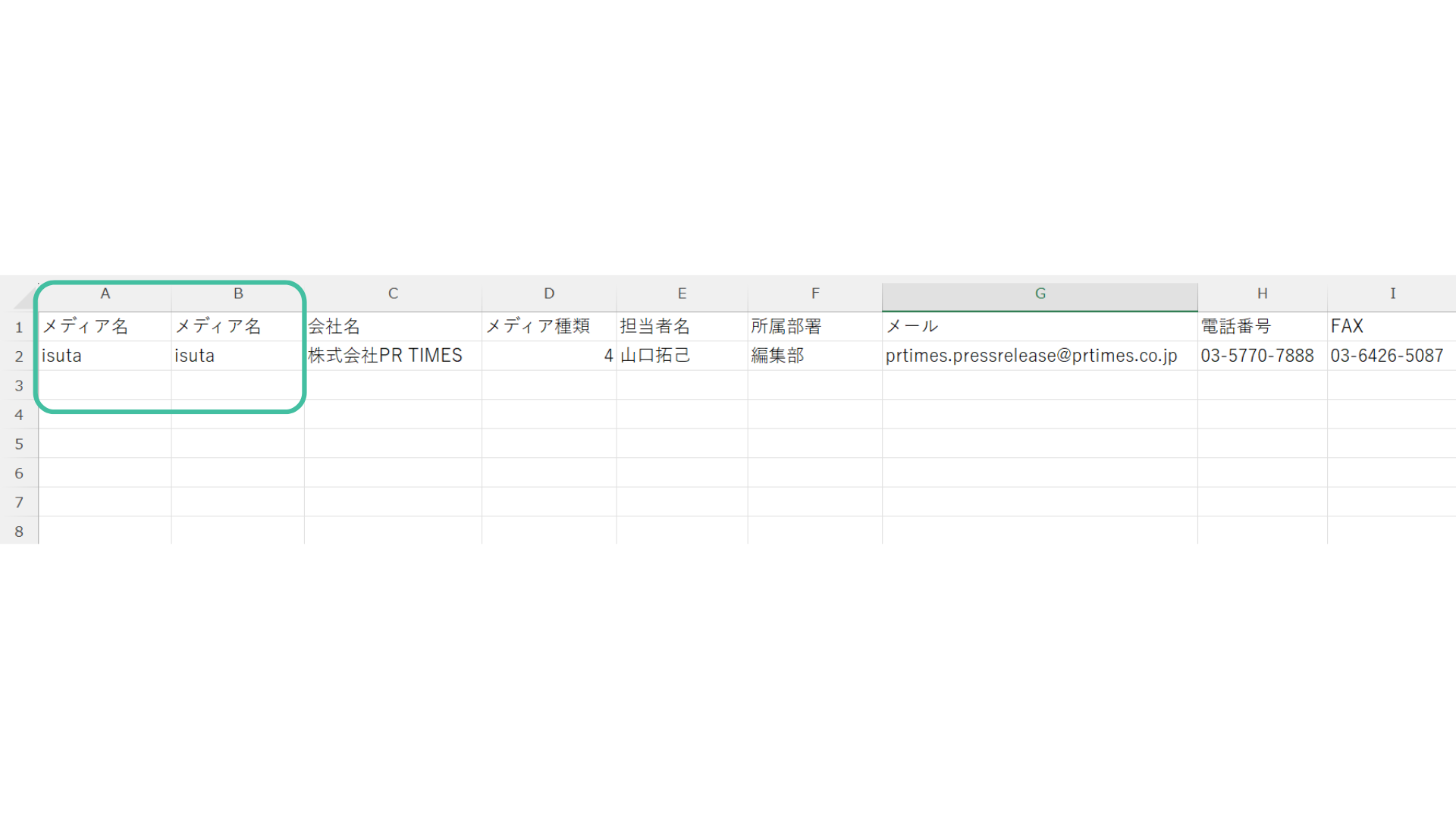Select highlighted column G header
1456x819 pixels.
1040,294
